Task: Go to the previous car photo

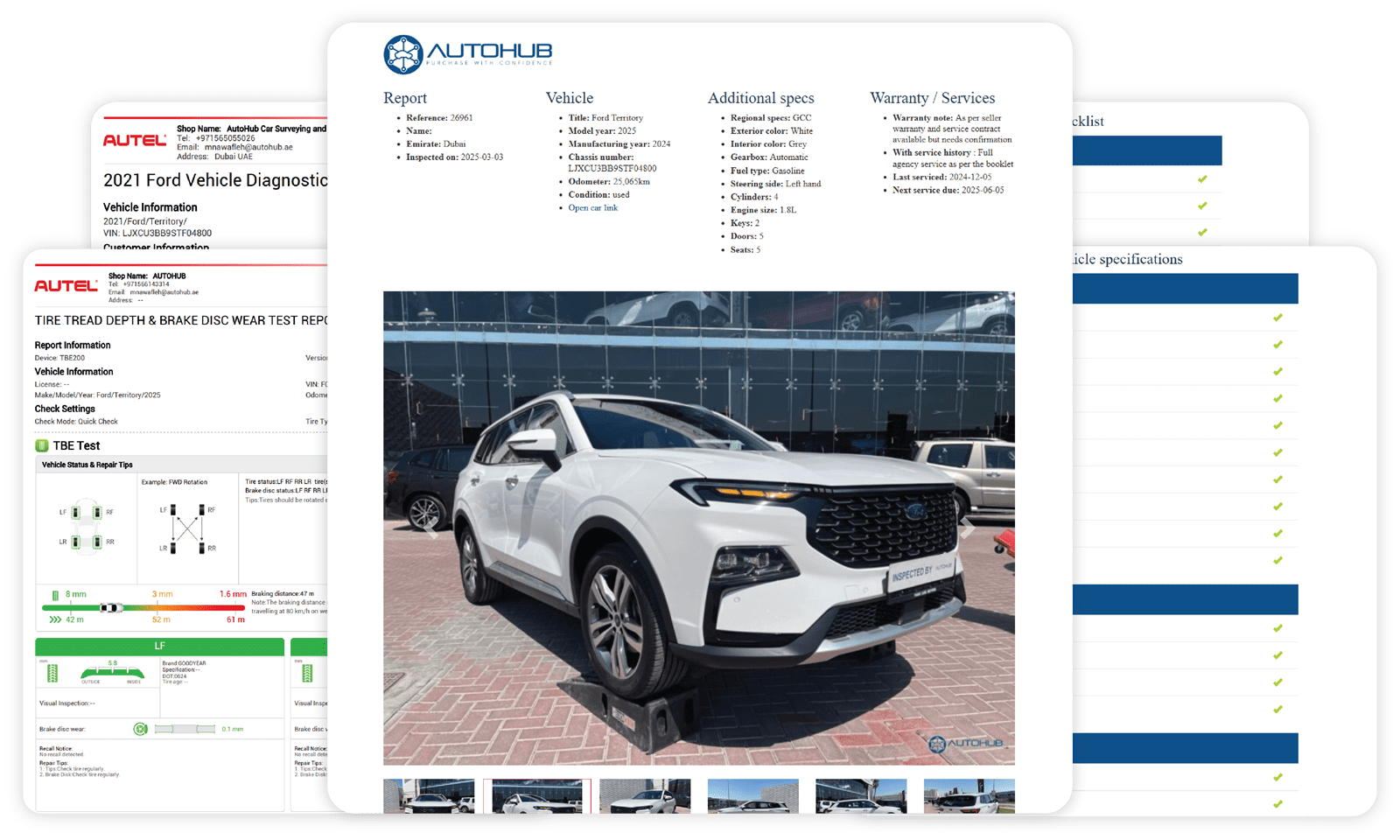Action: 431,528
